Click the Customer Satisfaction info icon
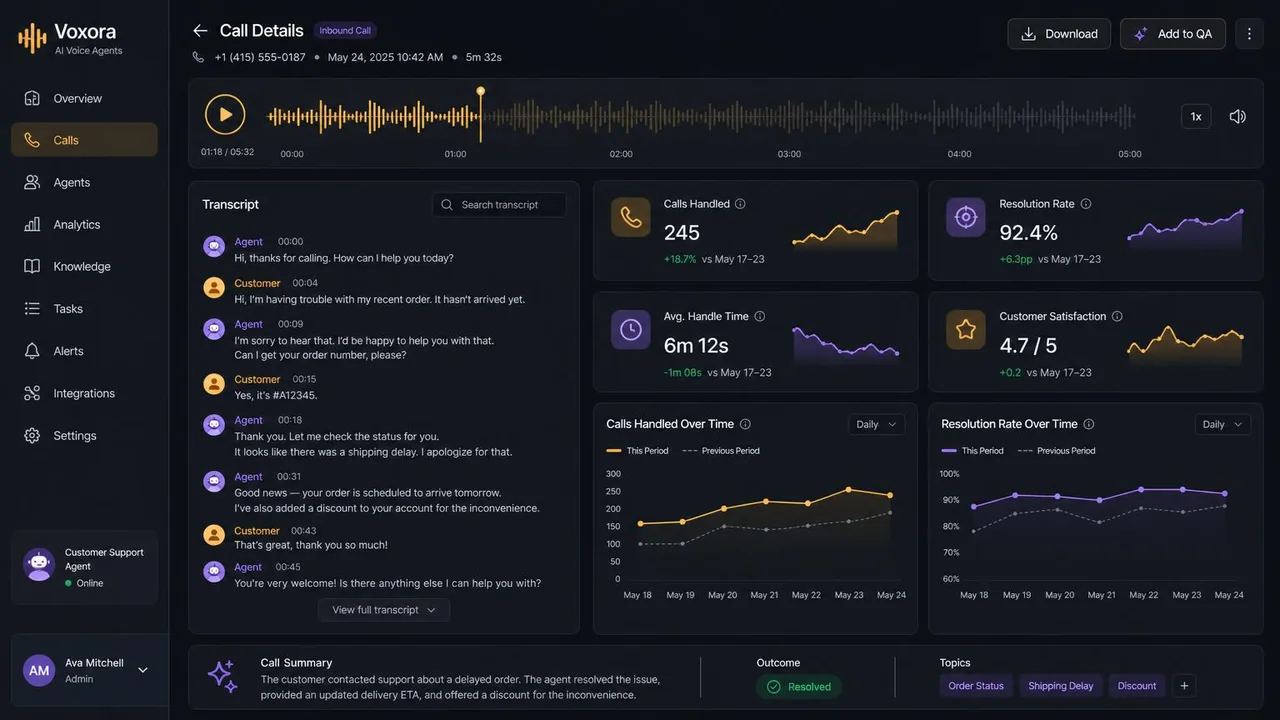 tap(1117, 316)
